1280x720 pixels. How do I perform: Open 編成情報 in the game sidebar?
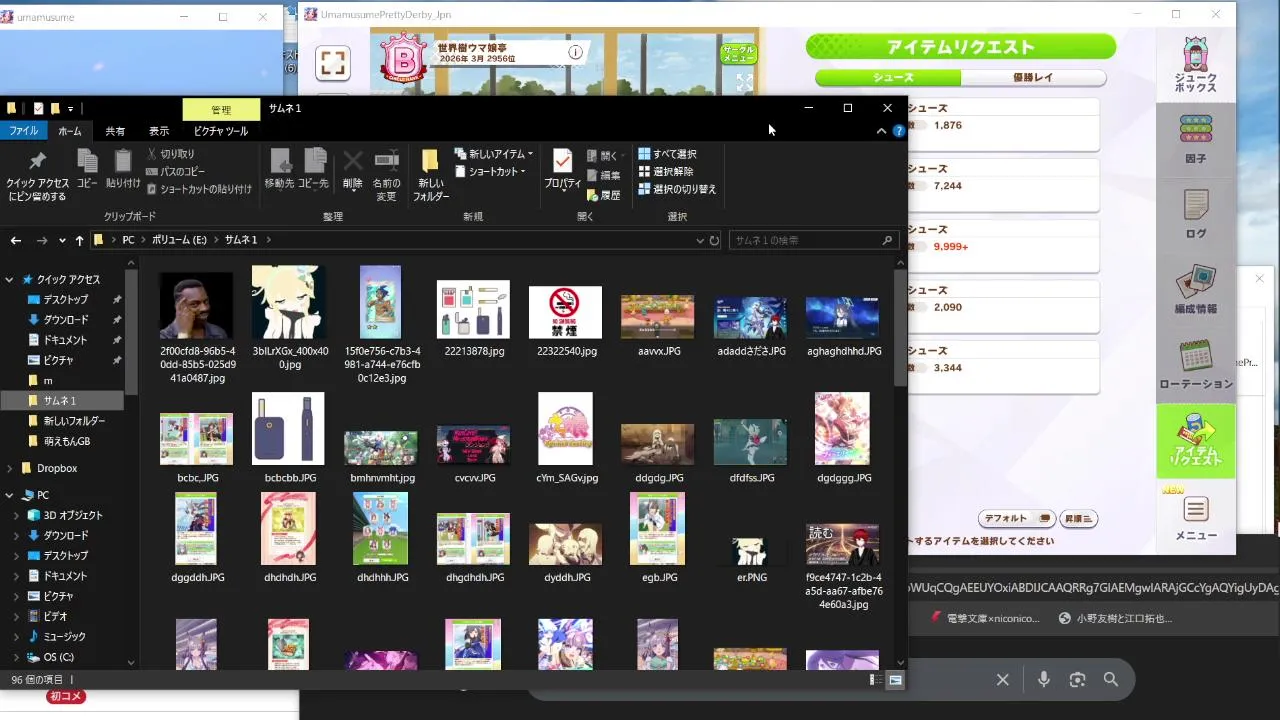click(x=1195, y=289)
